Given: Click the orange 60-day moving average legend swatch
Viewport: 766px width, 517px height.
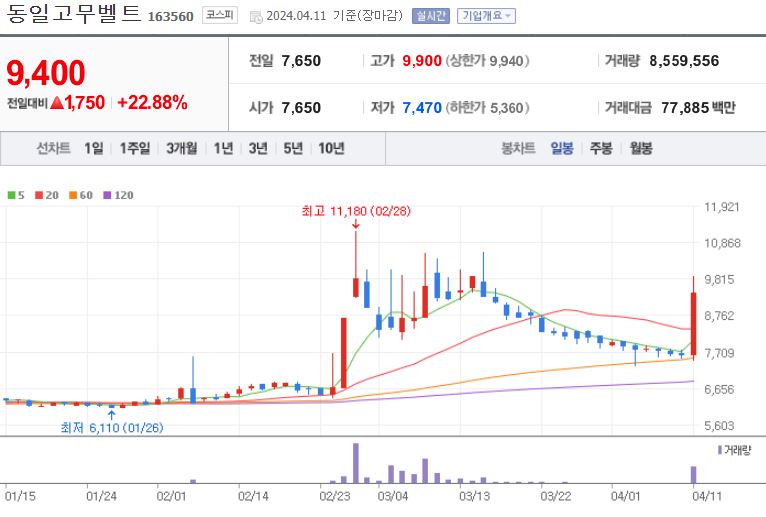Looking at the screenshot, I should 73,195.
